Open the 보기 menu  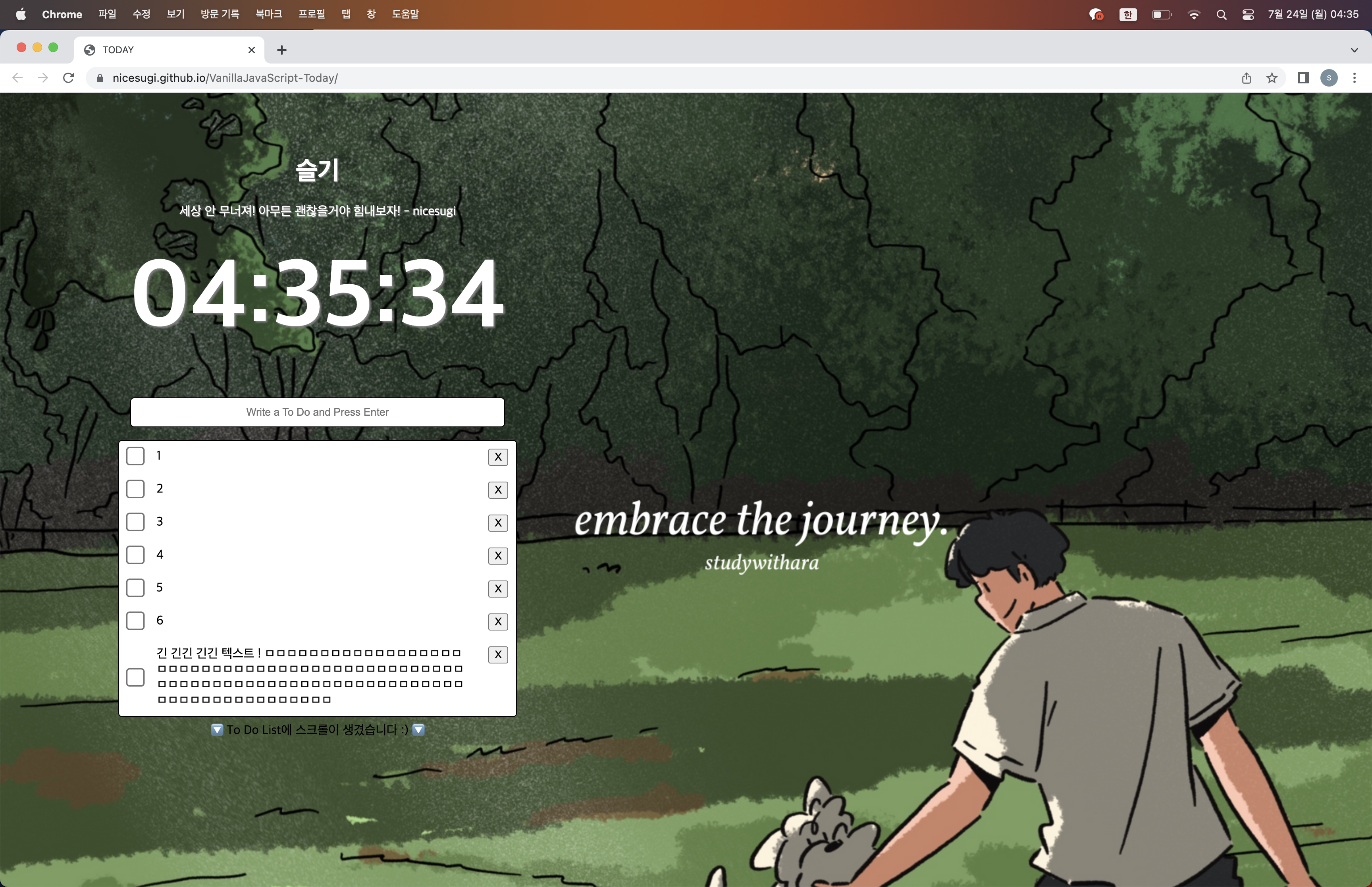pos(175,14)
